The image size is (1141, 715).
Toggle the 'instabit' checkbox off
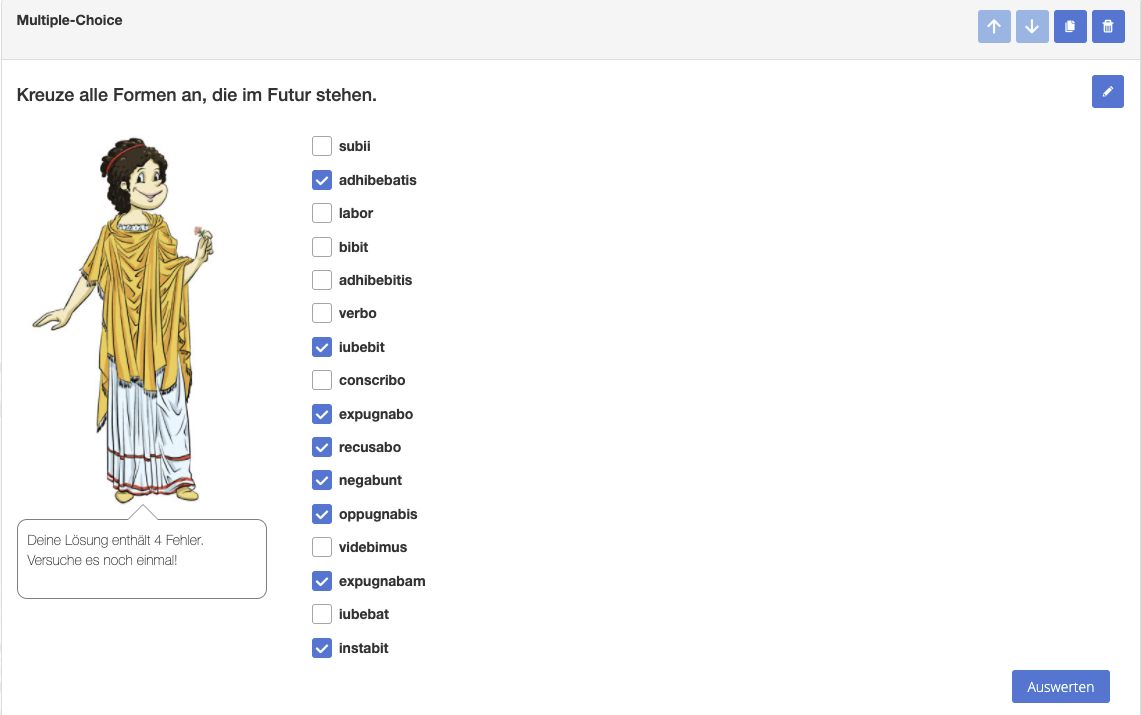point(322,648)
